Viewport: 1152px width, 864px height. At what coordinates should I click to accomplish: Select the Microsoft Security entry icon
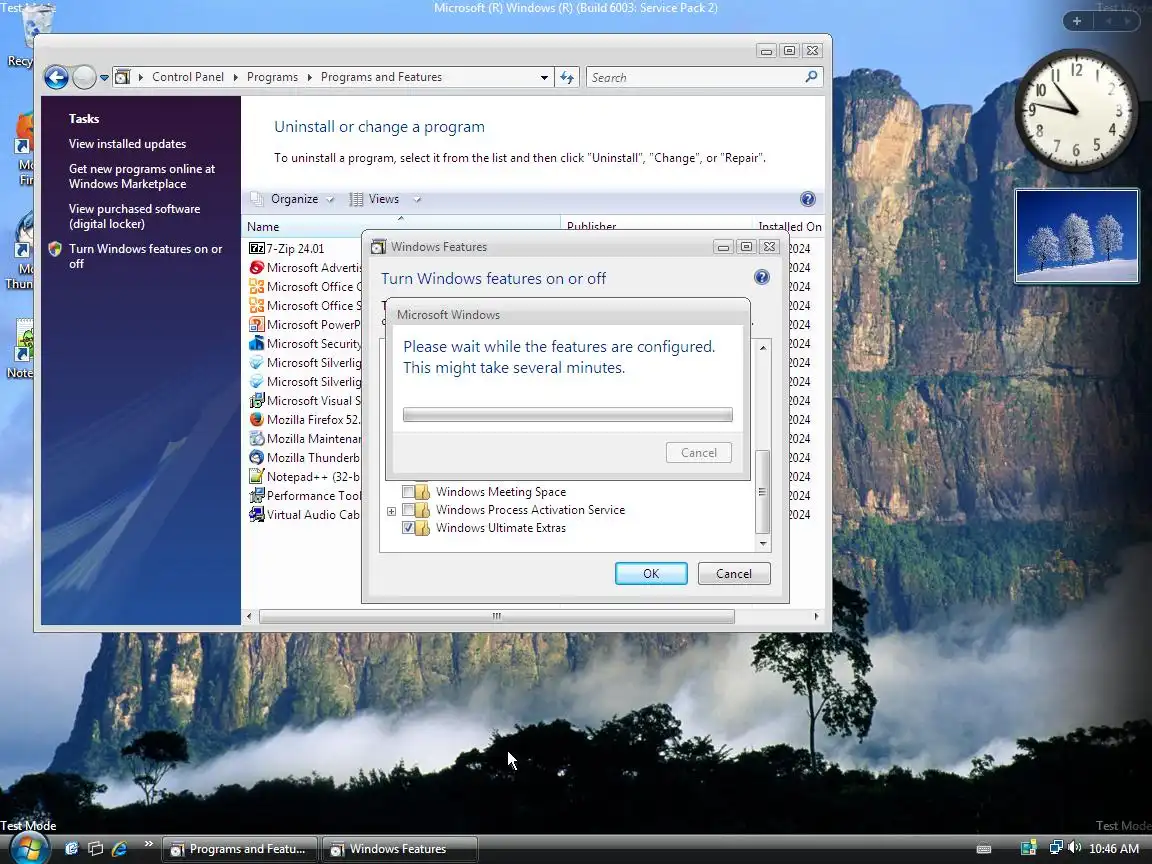[256, 344]
